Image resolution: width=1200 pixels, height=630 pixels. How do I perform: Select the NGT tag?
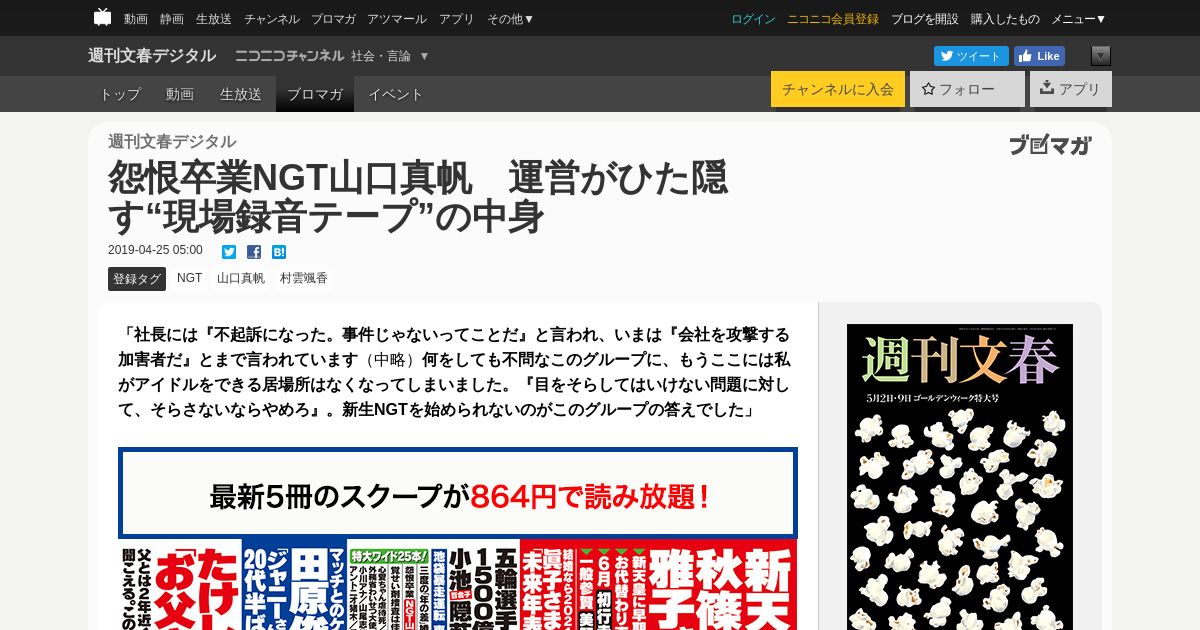[190, 278]
